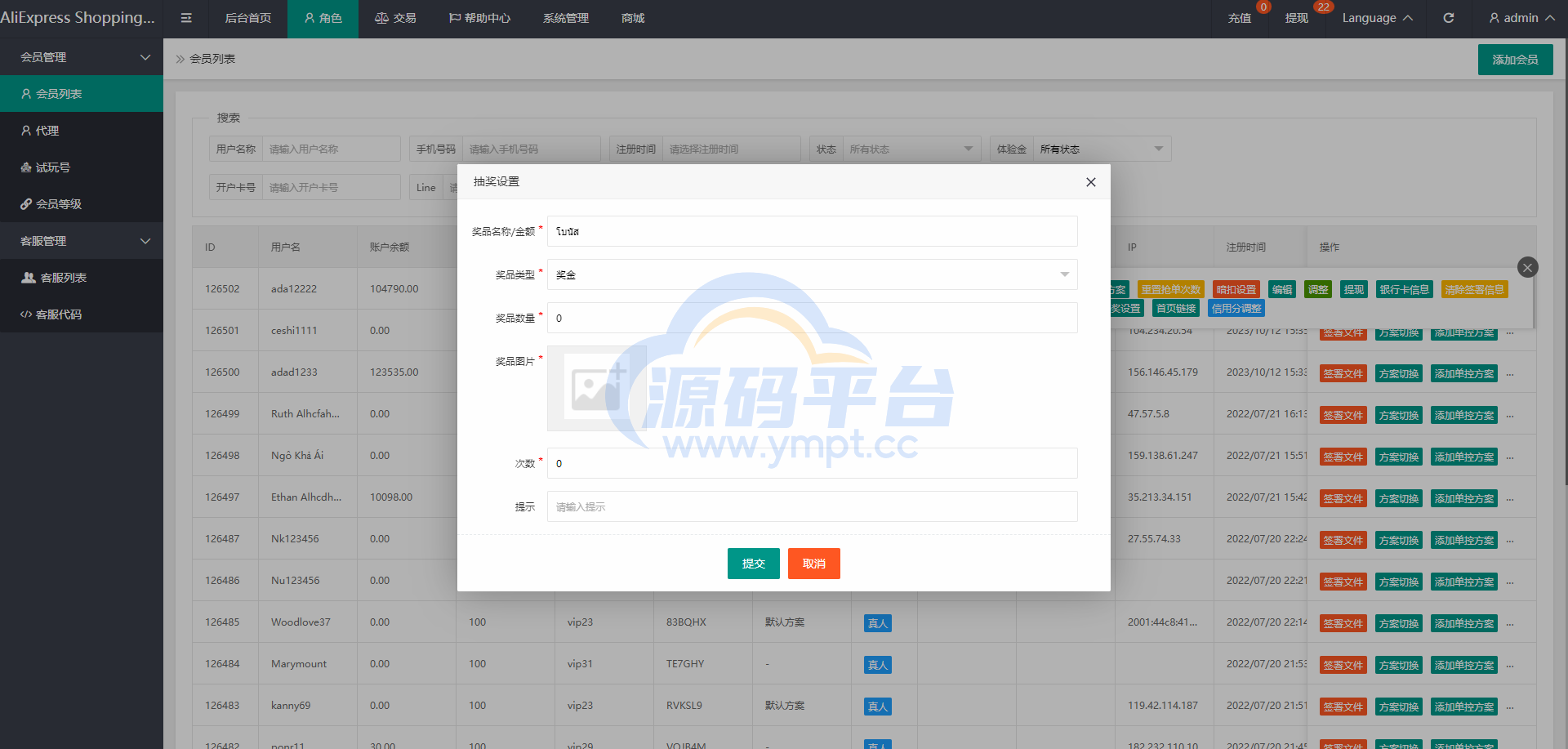Open 试玩号 in the sidebar
The image size is (1568, 749).
pos(82,167)
